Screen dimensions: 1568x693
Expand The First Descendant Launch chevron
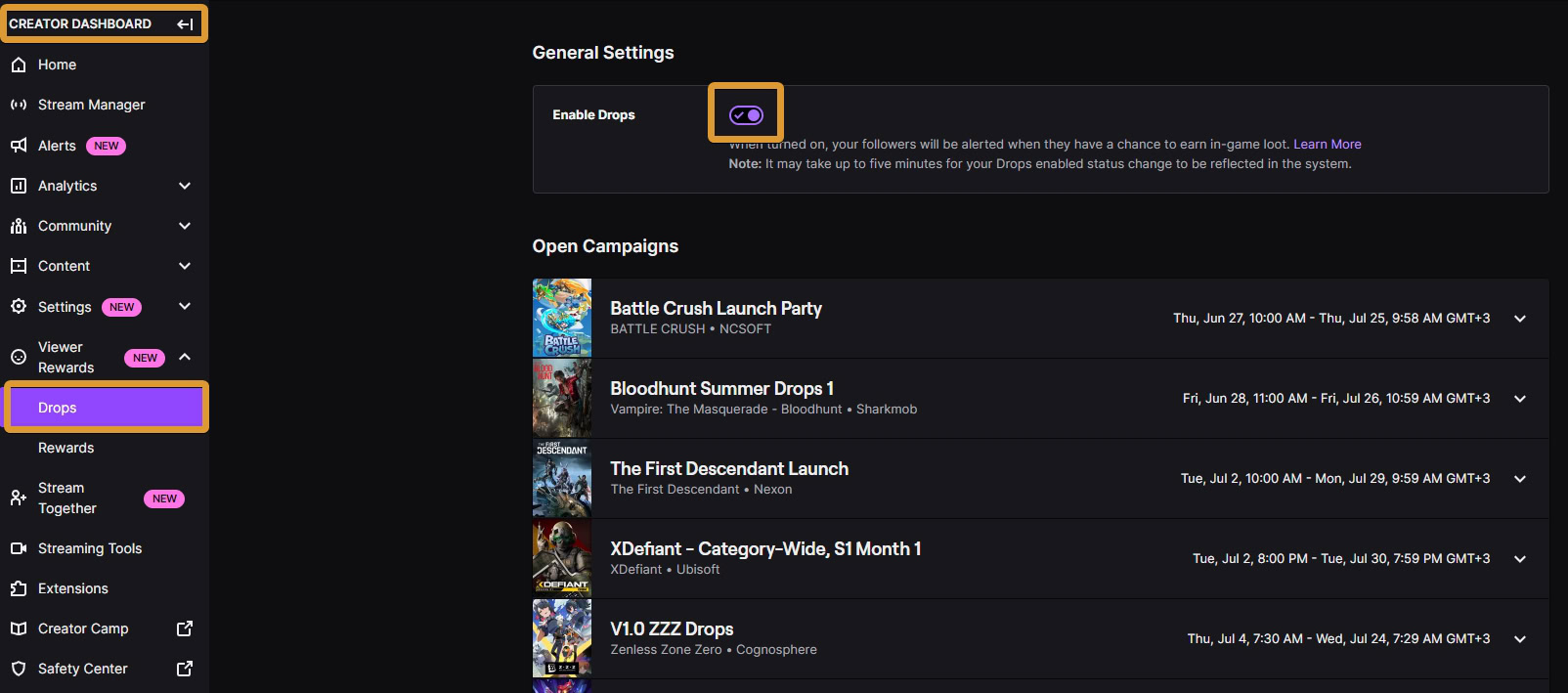click(1520, 479)
